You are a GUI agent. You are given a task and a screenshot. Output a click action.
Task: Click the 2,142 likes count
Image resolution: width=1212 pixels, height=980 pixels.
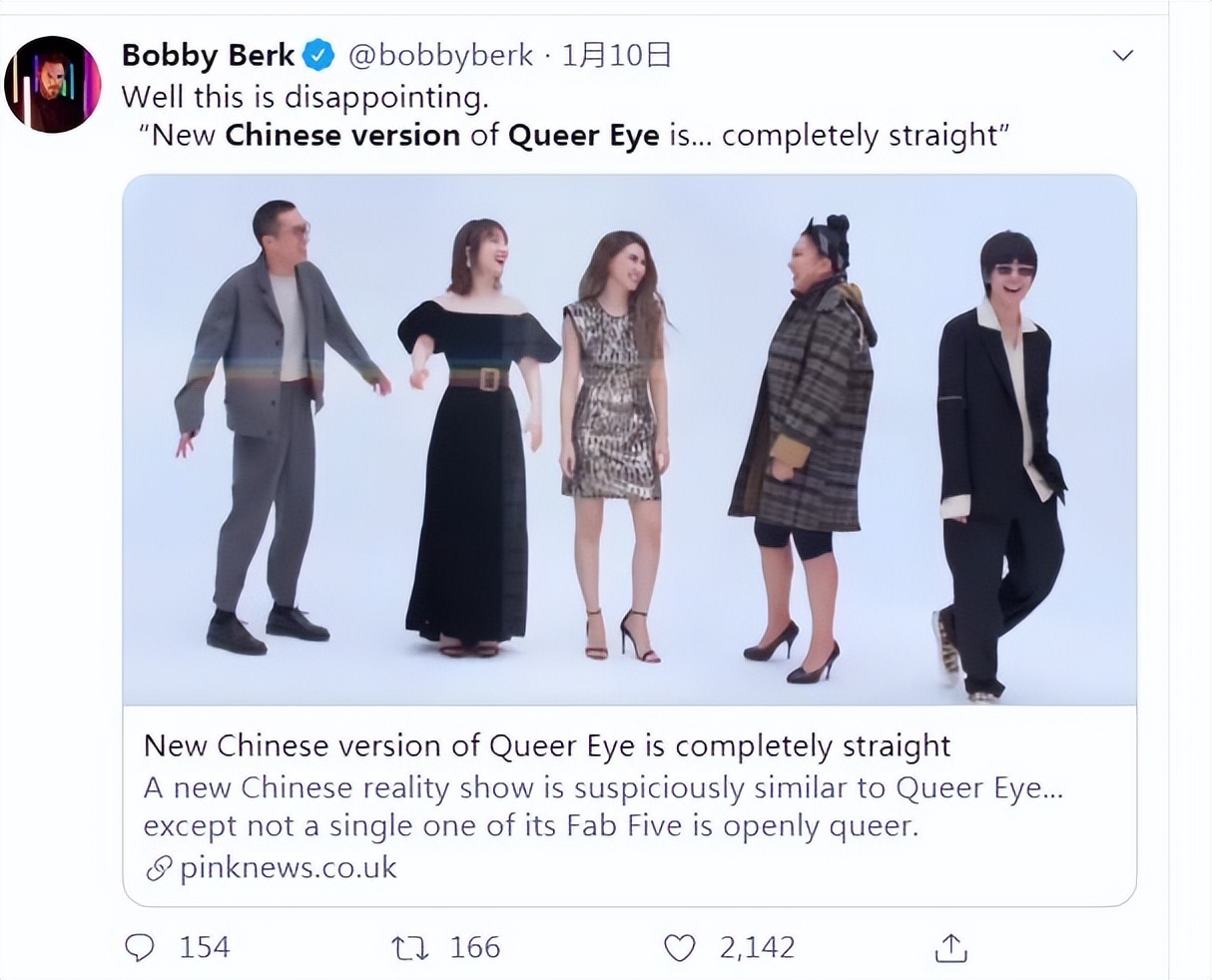(757, 947)
